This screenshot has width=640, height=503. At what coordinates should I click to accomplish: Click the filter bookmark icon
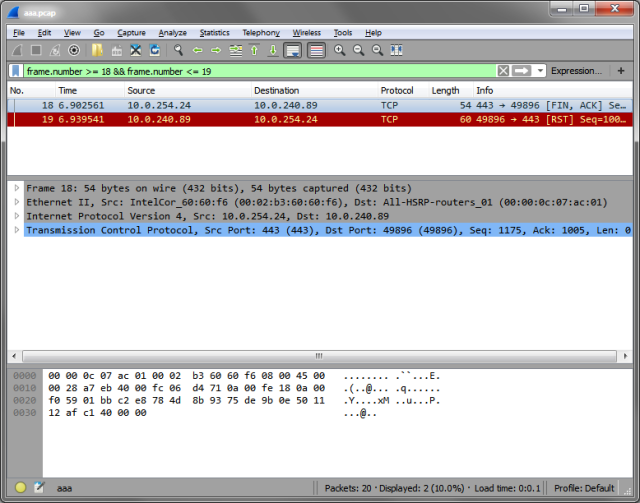point(16,71)
